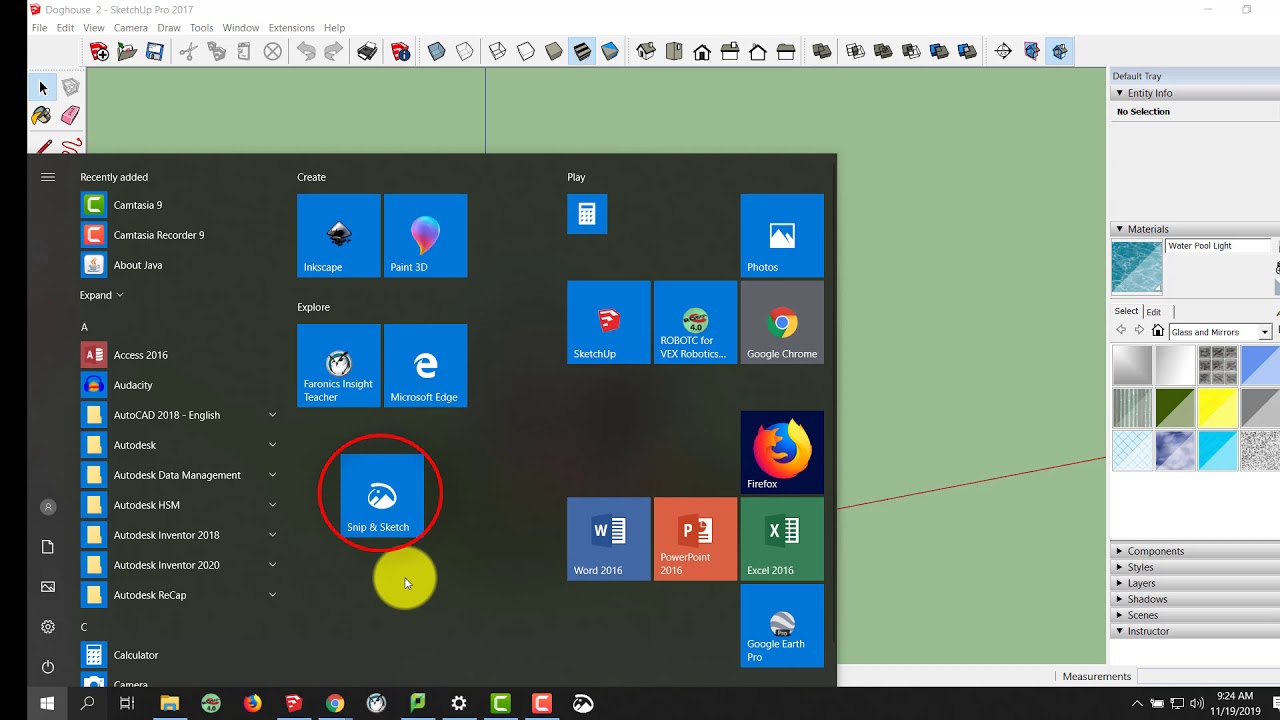Open the Word 2016 tile
The image size is (1280, 720).
click(609, 539)
